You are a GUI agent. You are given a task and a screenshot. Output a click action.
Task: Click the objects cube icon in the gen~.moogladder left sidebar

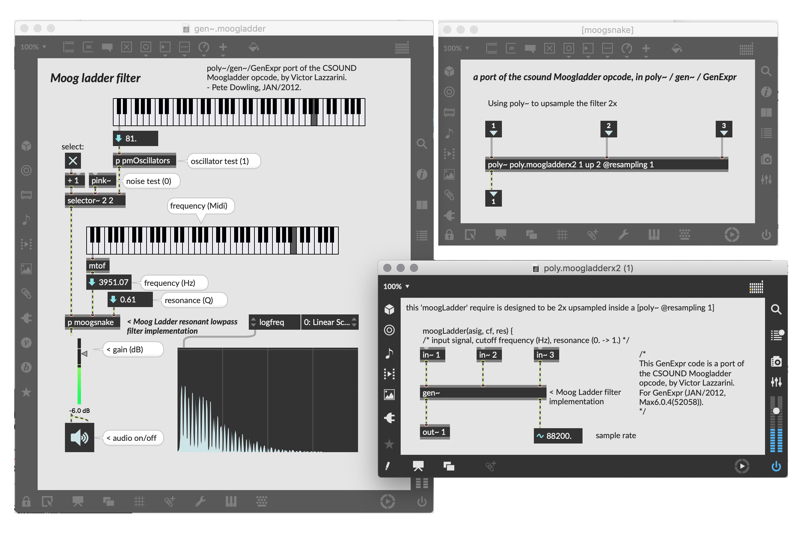click(27, 146)
